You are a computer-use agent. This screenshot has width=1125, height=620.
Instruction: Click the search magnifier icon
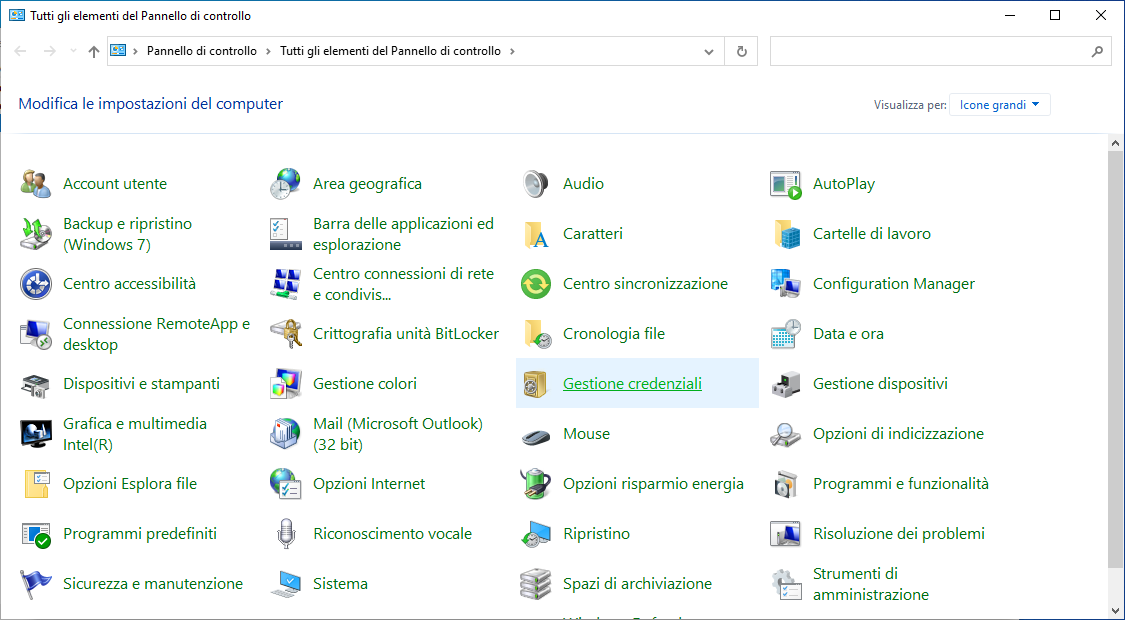point(1097,52)
